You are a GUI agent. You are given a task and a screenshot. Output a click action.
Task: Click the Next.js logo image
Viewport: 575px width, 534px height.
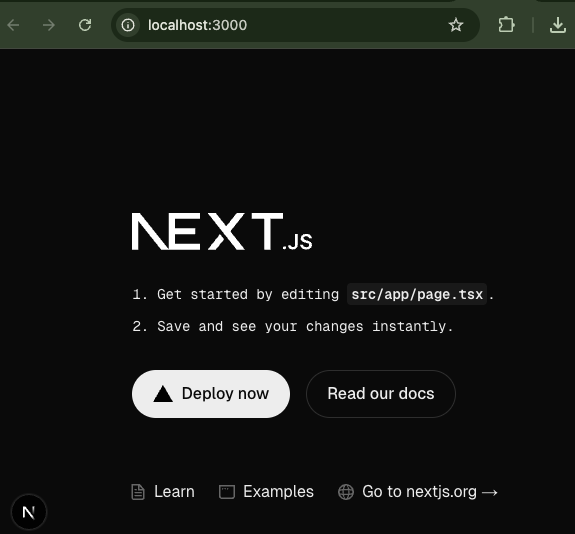coord(222,231)
